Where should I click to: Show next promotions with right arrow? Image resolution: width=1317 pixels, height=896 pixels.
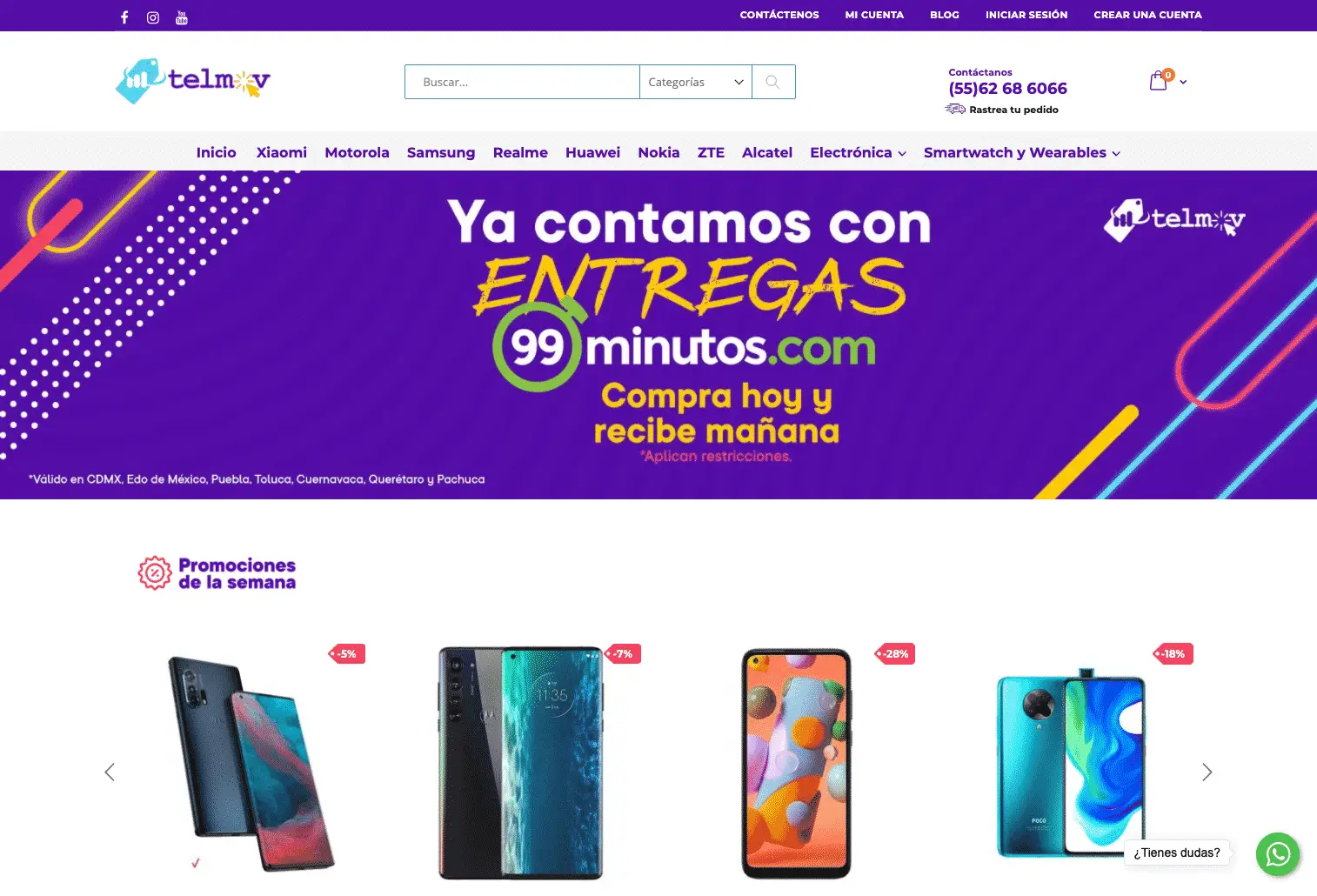pyautogui.click(x=1207, y=772)
